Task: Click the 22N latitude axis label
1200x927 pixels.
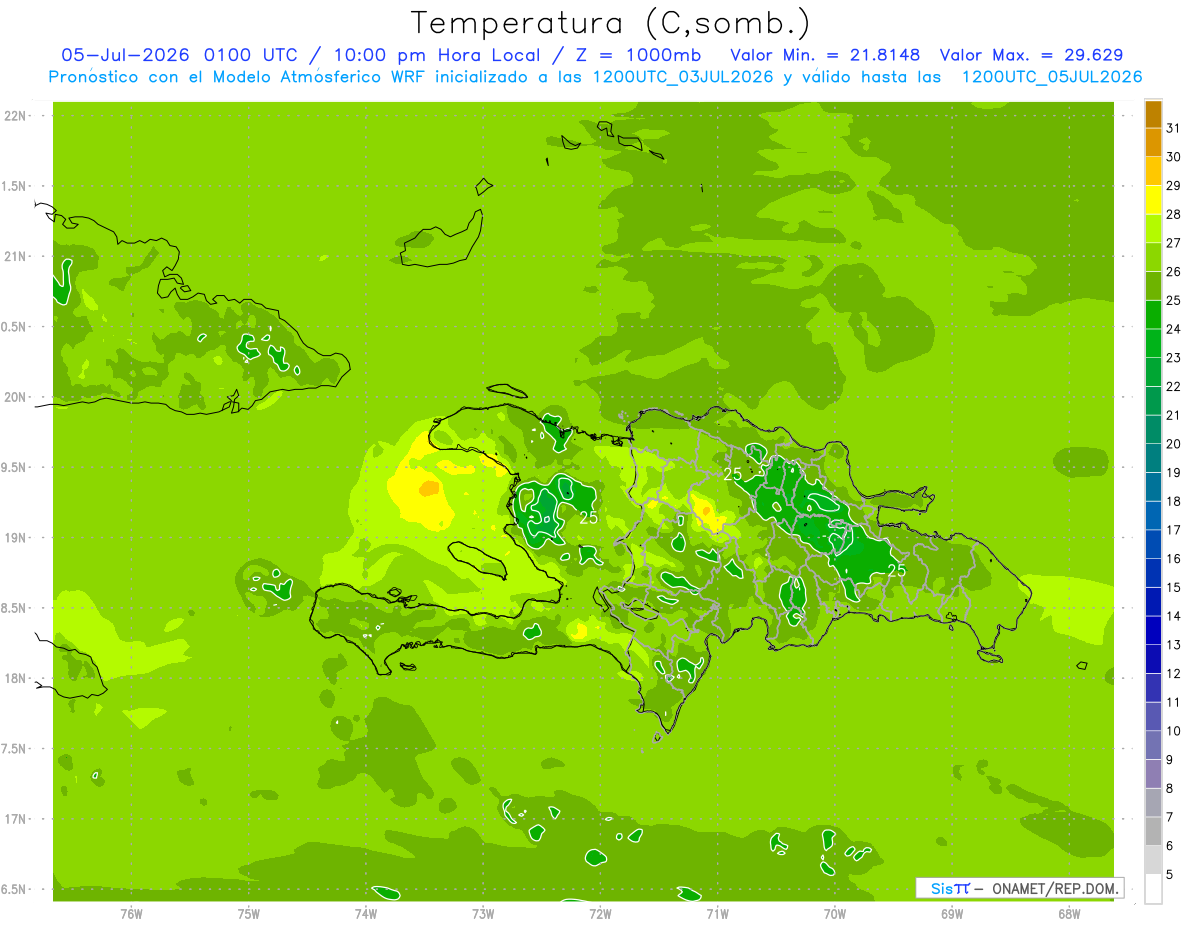Action: [14, 116]
